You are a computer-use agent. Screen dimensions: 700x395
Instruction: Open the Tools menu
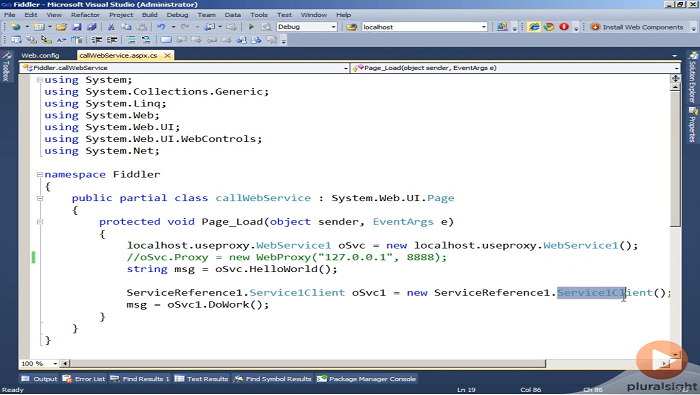(259, 15)
